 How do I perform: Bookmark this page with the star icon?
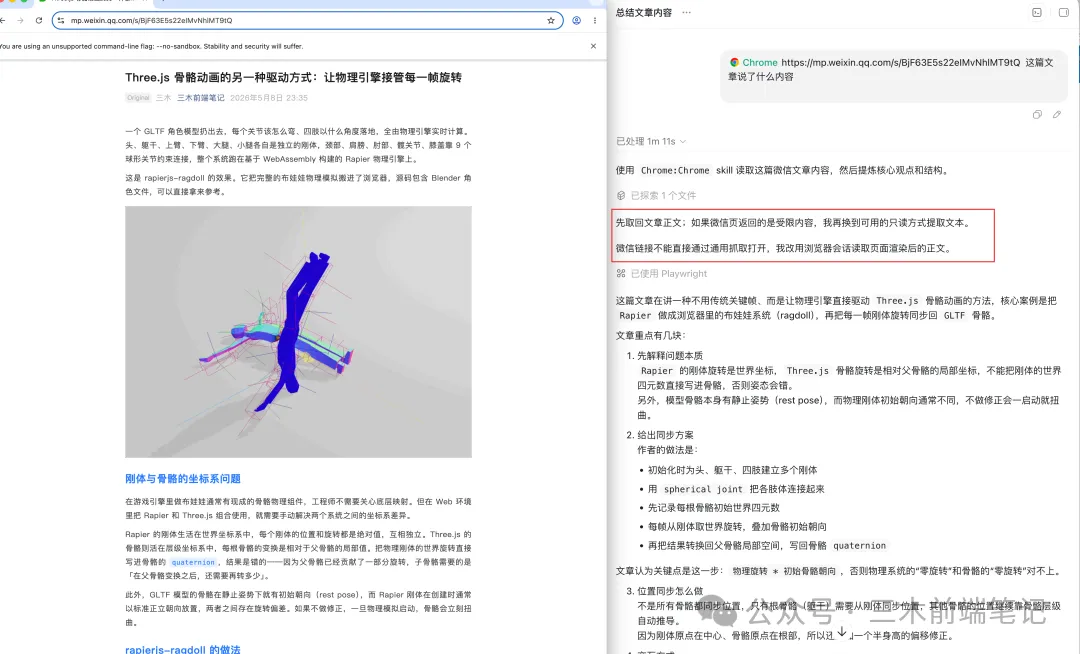click(x=551, y=21)
